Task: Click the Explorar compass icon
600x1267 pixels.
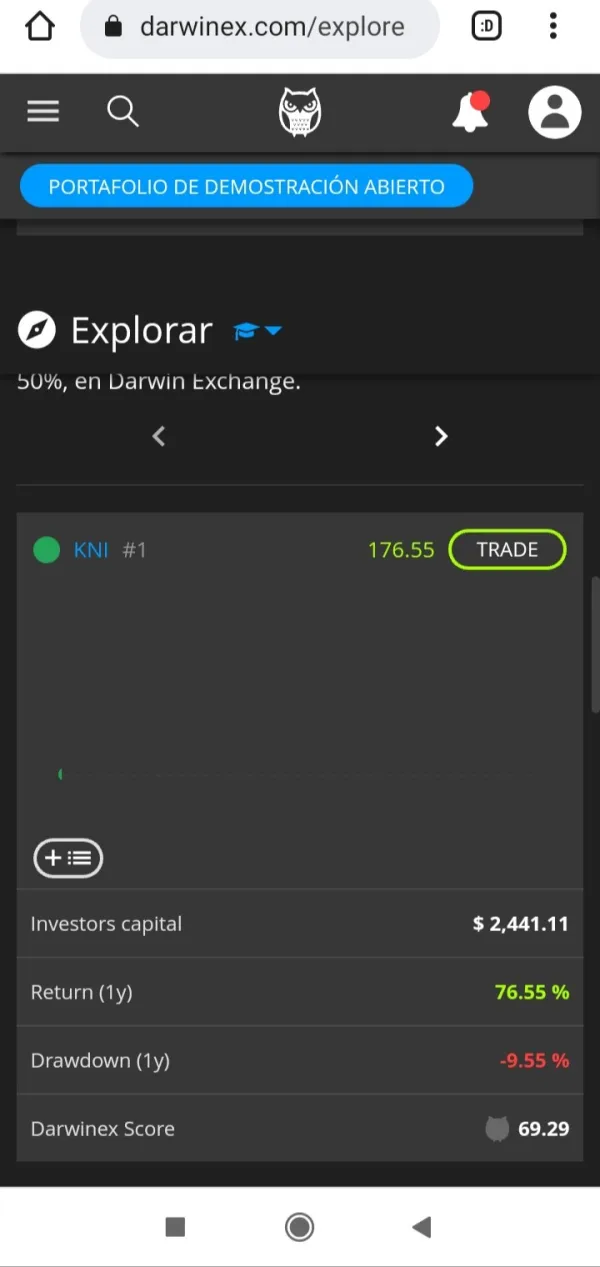Action: (36, 330)
